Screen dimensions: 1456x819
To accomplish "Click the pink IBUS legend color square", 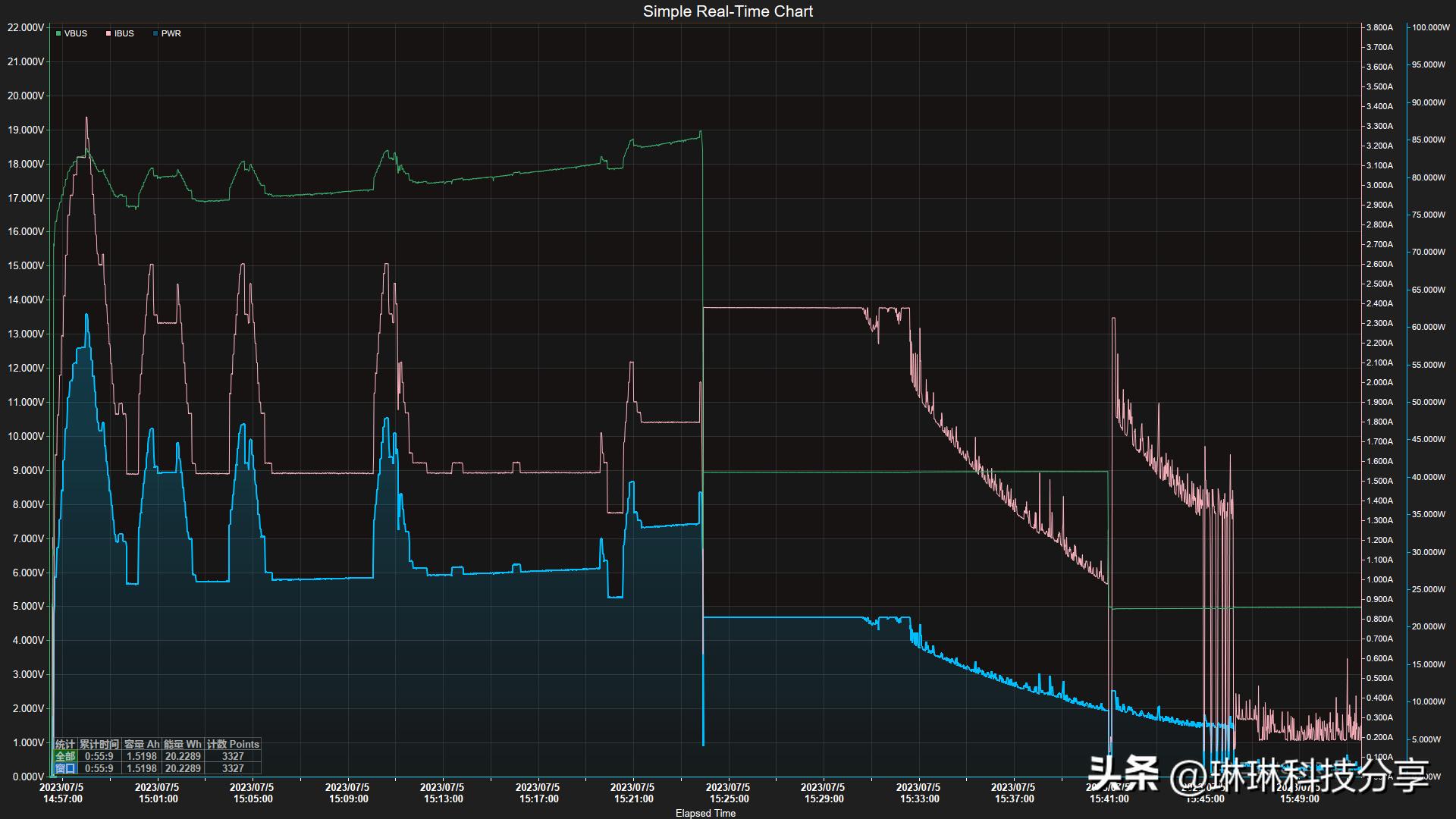I will coord(109,33).
